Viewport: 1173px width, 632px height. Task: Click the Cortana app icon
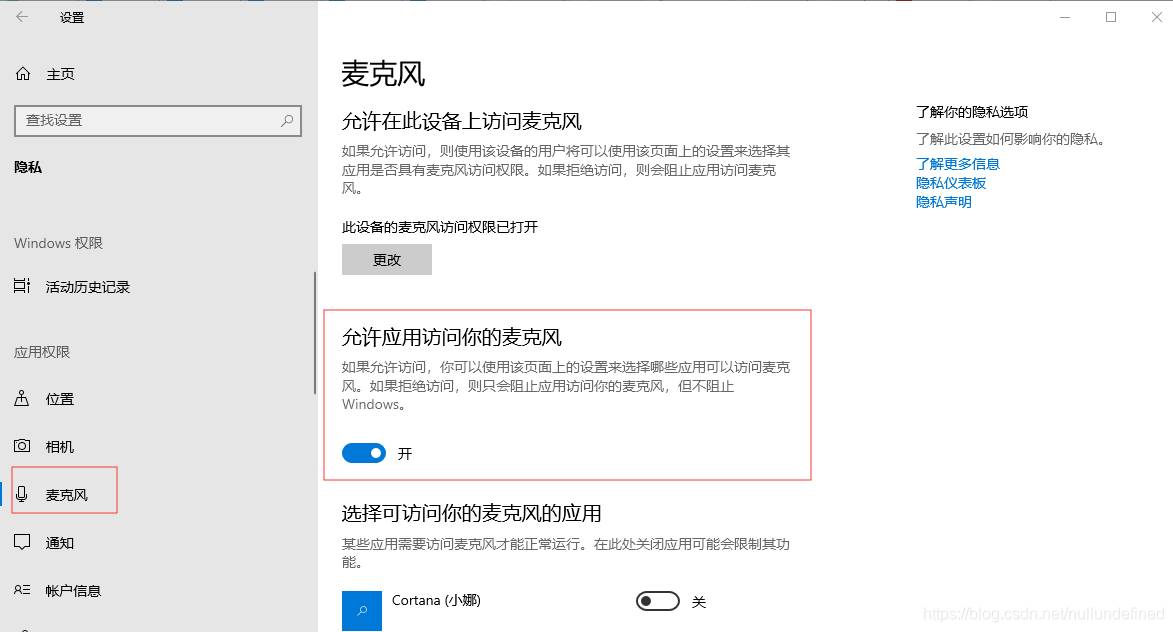pyautogui.click(x=362, y=611)
